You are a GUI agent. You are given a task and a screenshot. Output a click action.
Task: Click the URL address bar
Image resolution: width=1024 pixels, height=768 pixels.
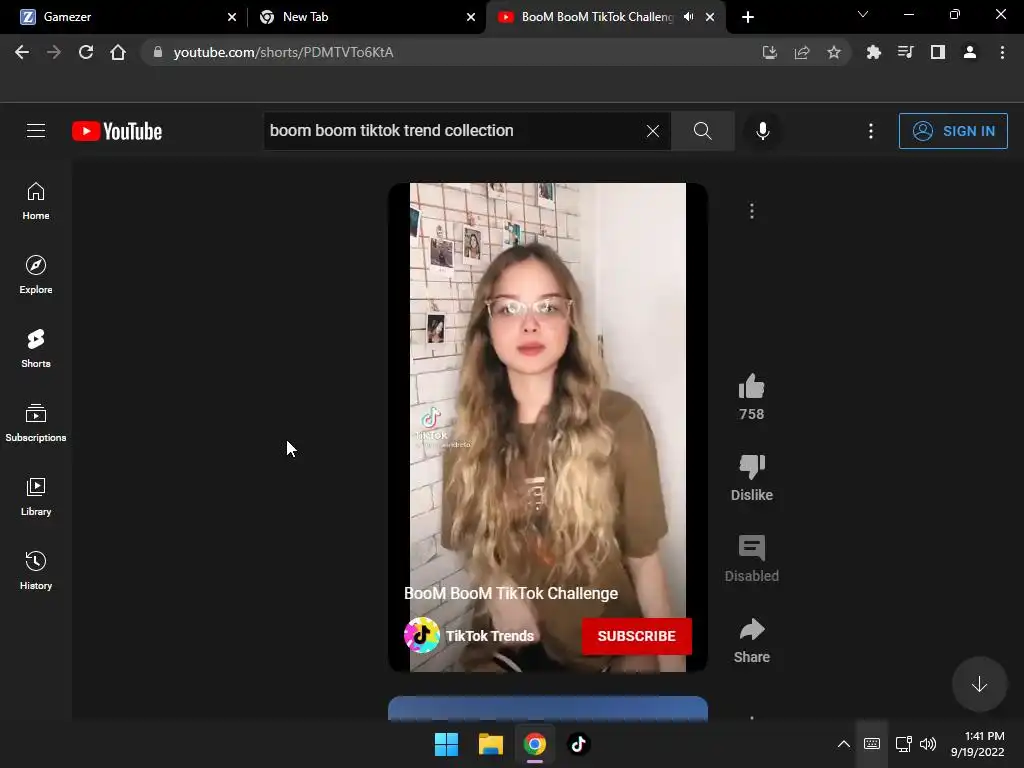pos(457,52)
